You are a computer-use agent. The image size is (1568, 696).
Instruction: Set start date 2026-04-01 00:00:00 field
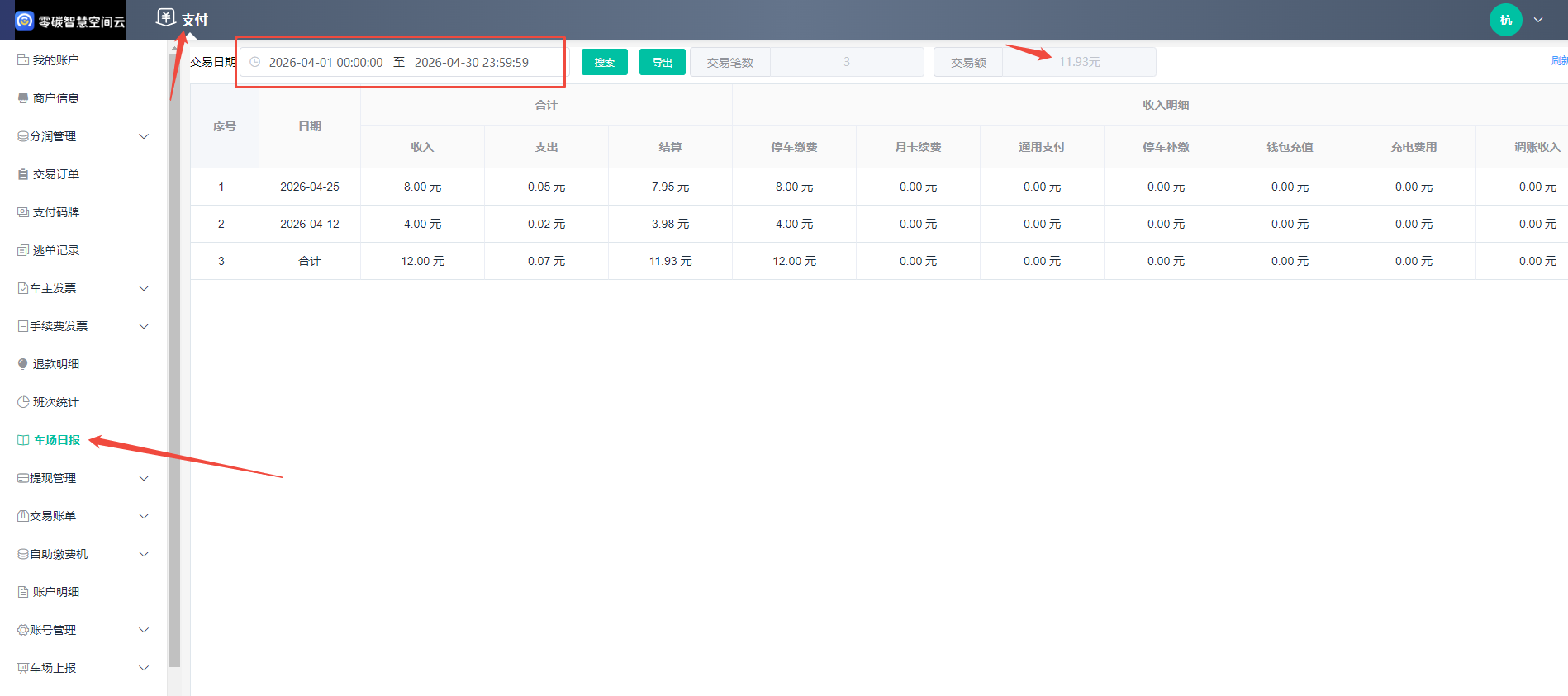click(325, 62)
